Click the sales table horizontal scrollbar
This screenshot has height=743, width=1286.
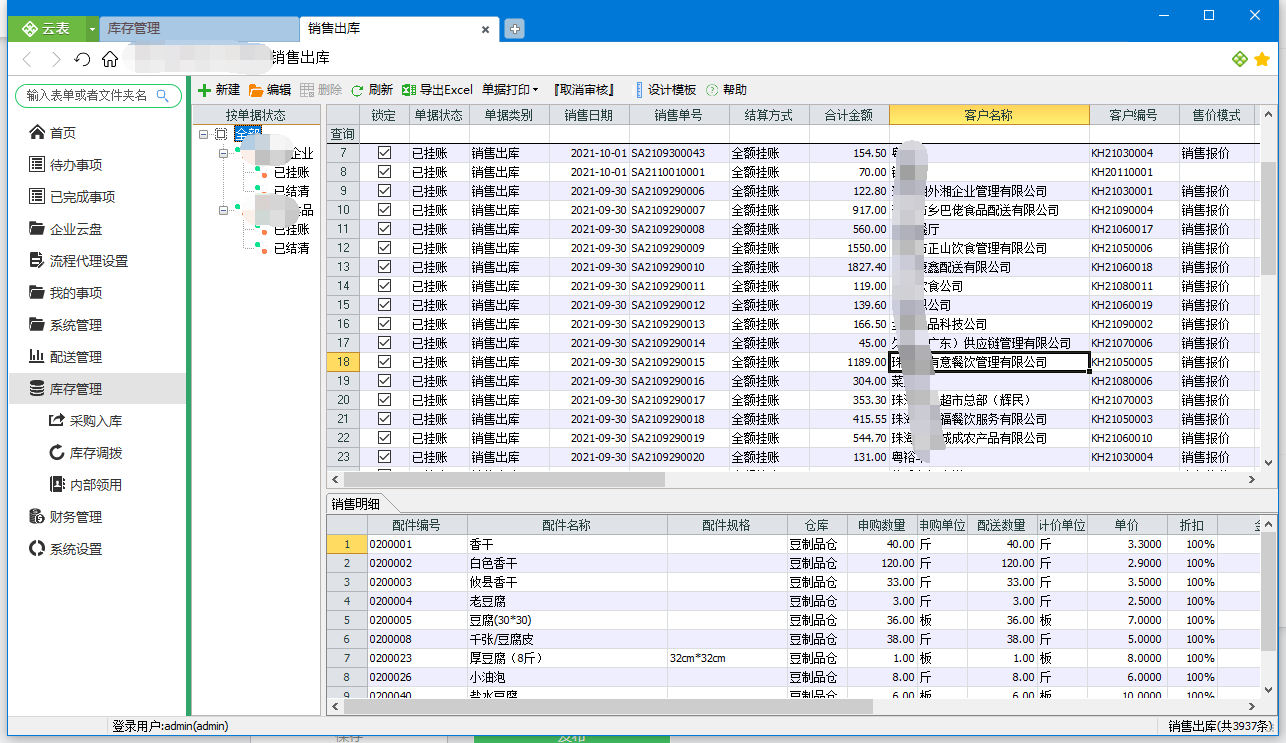[x=505, y=480]
